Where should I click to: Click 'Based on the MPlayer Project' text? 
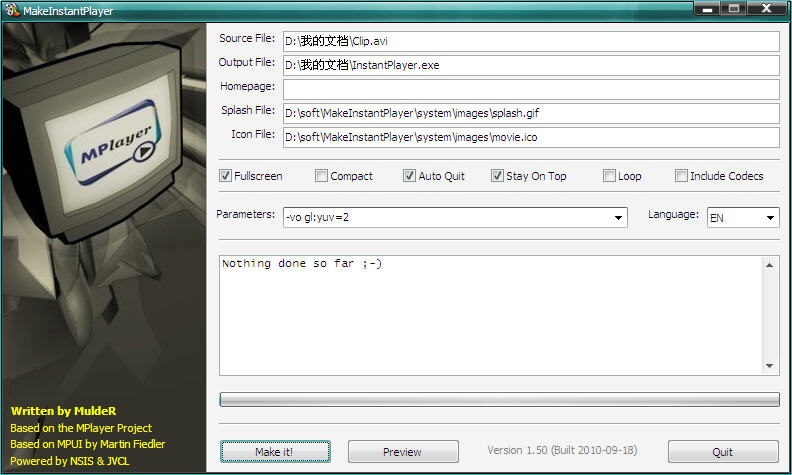pos(81,428)
